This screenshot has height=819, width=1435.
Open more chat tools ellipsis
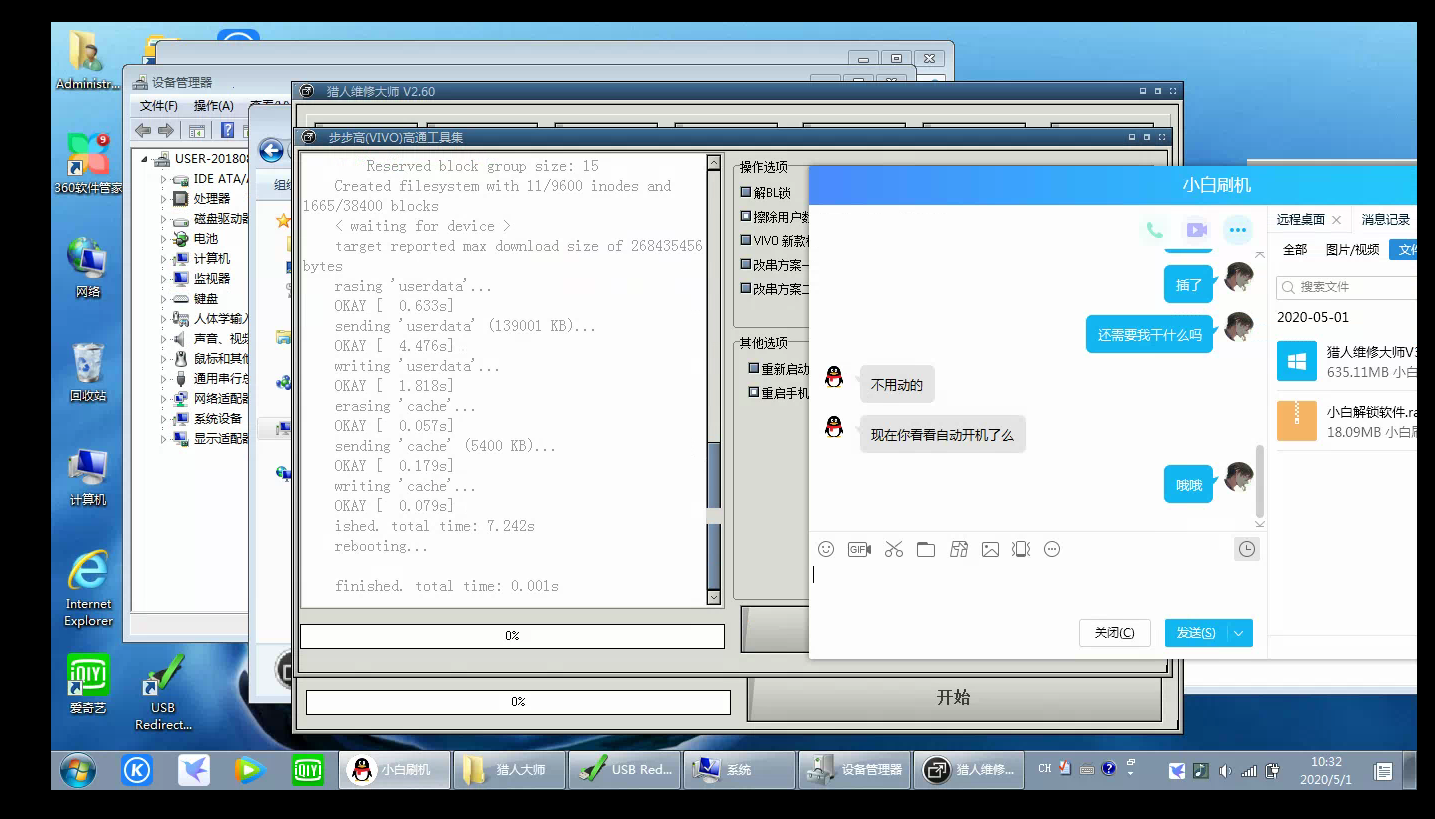pyautogui.click(x=1052, y=549)
